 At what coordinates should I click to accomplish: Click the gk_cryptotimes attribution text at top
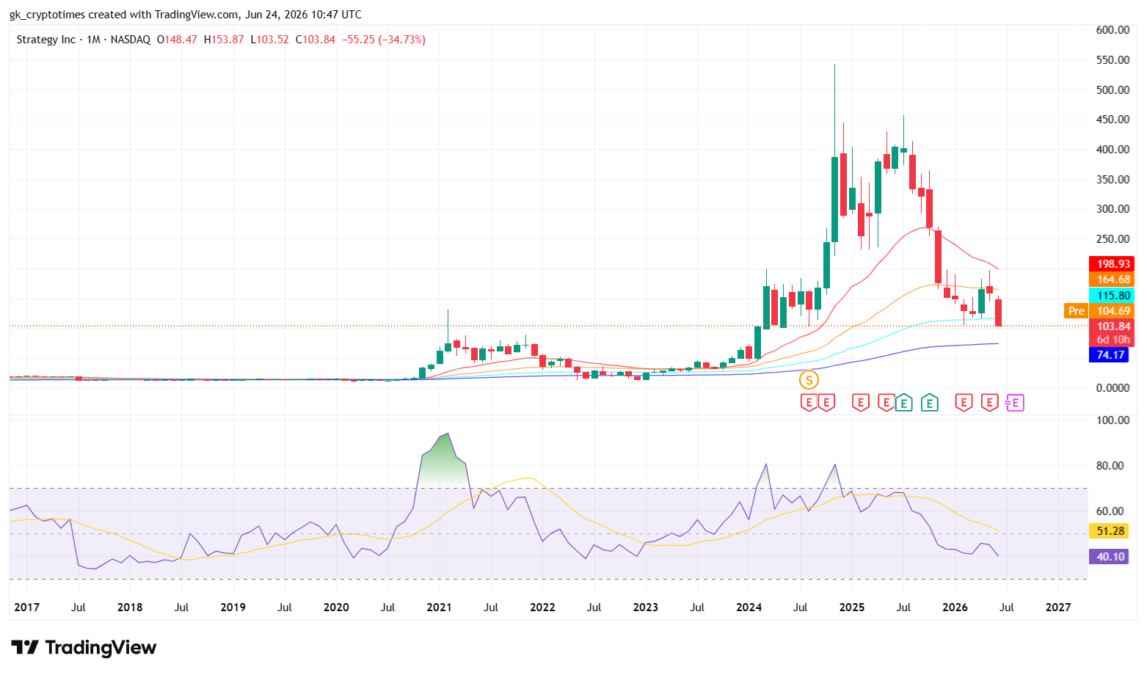(x=185, y=15)
